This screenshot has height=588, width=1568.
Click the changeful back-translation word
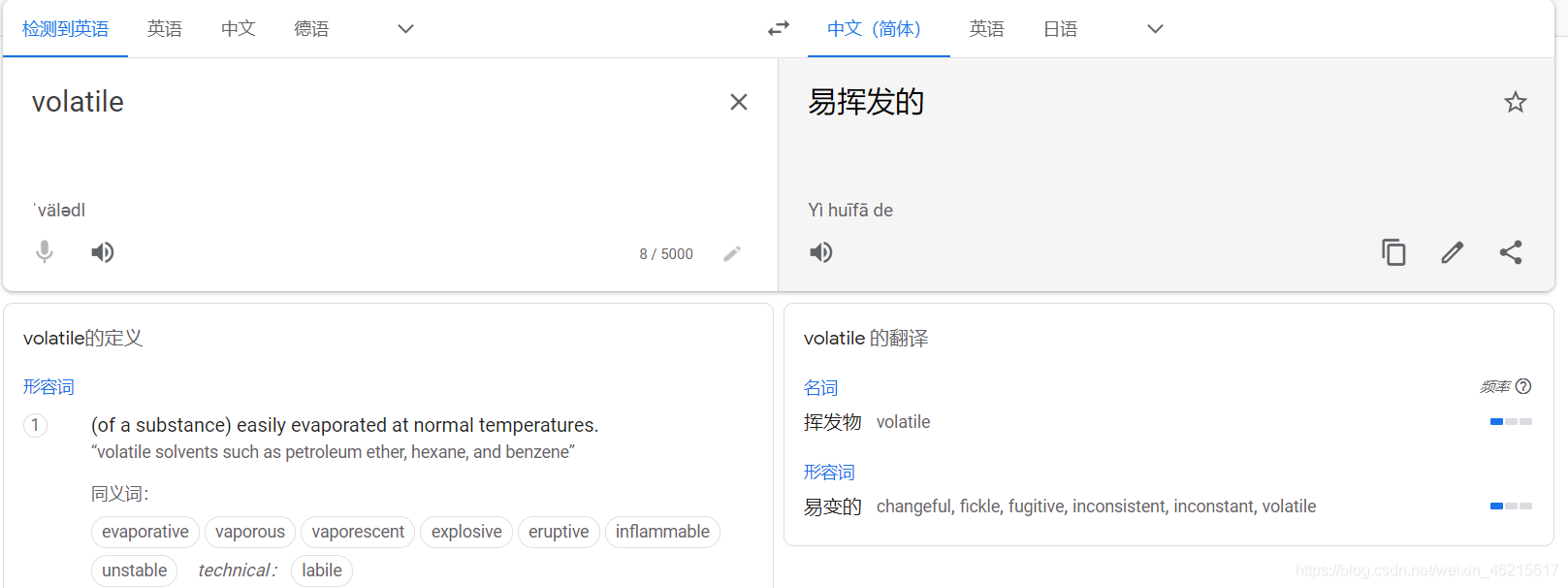tap(915, 506)
